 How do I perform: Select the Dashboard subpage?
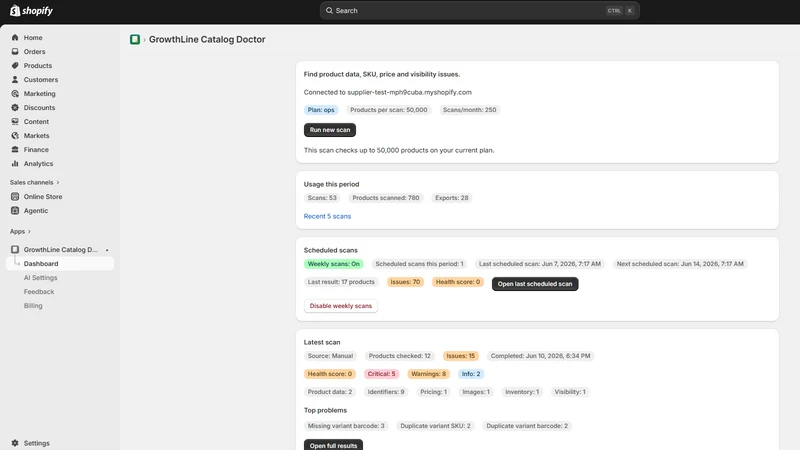60,264
